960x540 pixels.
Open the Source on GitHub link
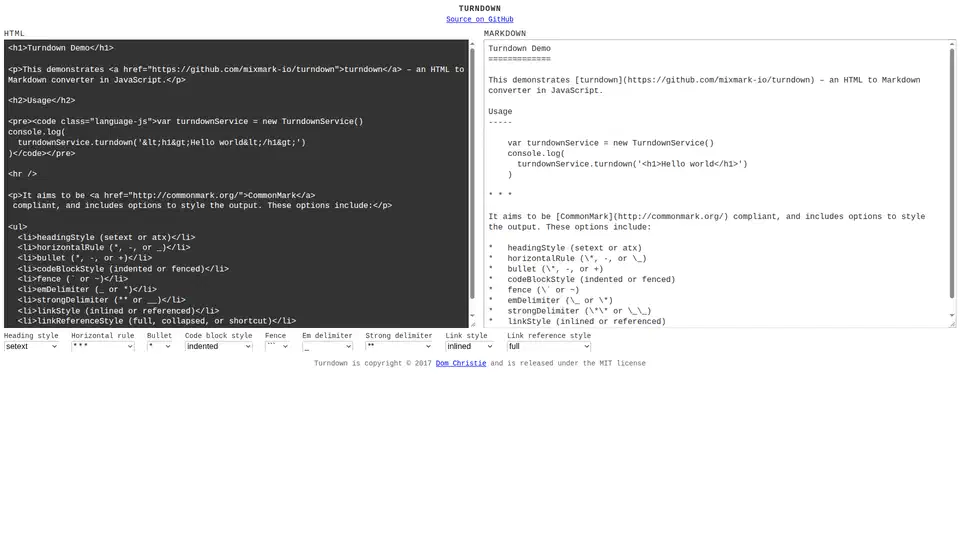[479, 19]
